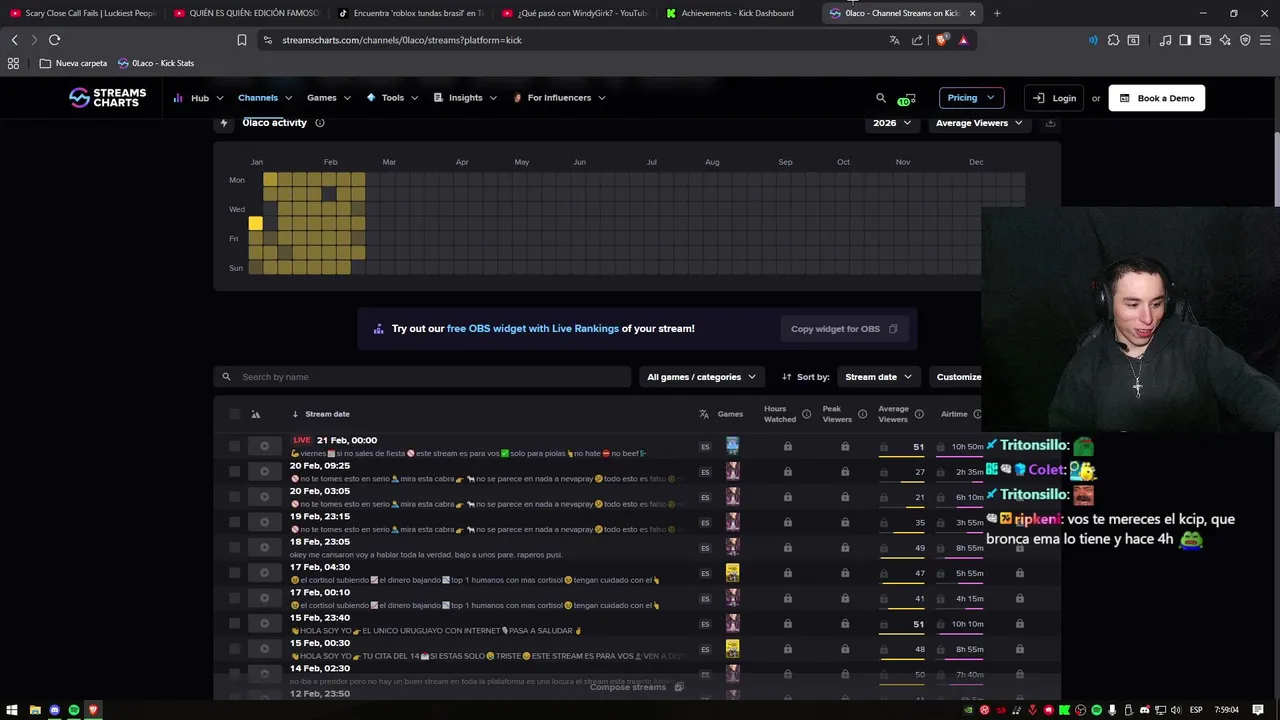Check the box for 19 Feb, 23:15 stream
The height and width of the screenshot is (720, 1280).
click(234, 523)
